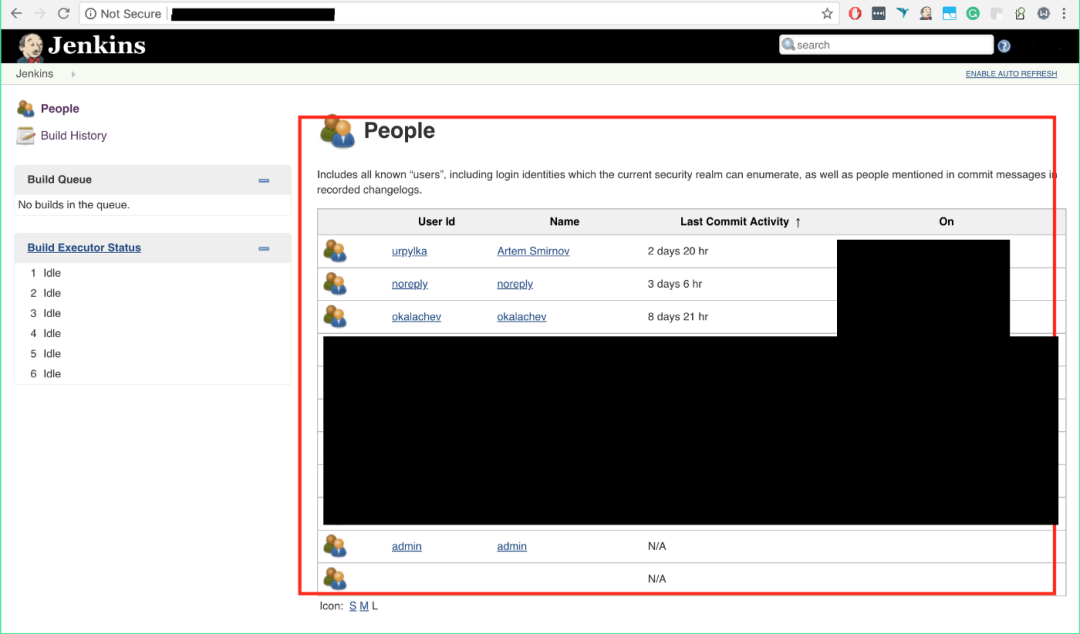The height and width of the screenshot is (634, 1080).
Task: Click the Not Secure site info
Action: point(123,14)
